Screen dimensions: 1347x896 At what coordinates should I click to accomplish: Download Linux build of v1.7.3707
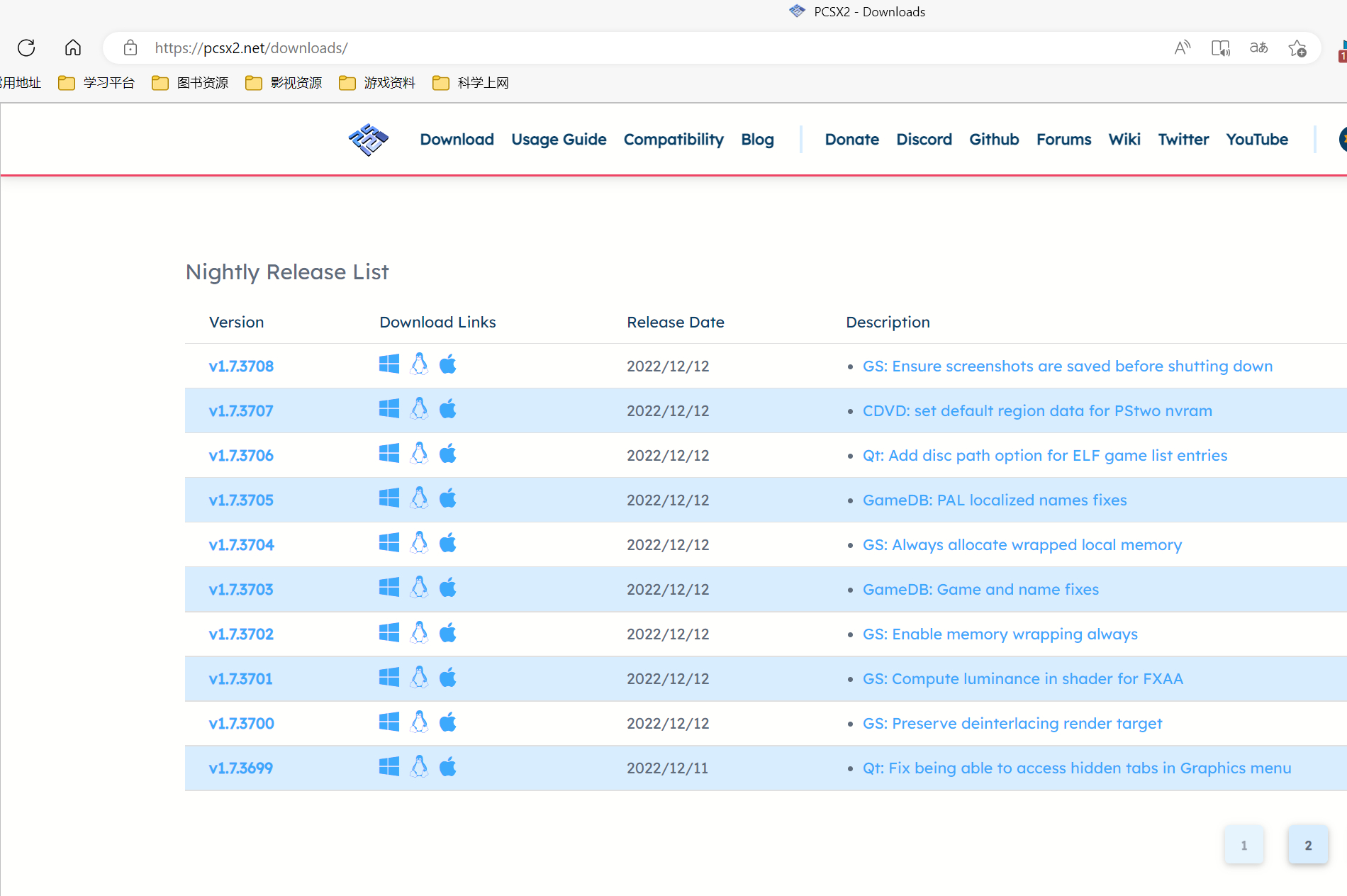(420, 409)
